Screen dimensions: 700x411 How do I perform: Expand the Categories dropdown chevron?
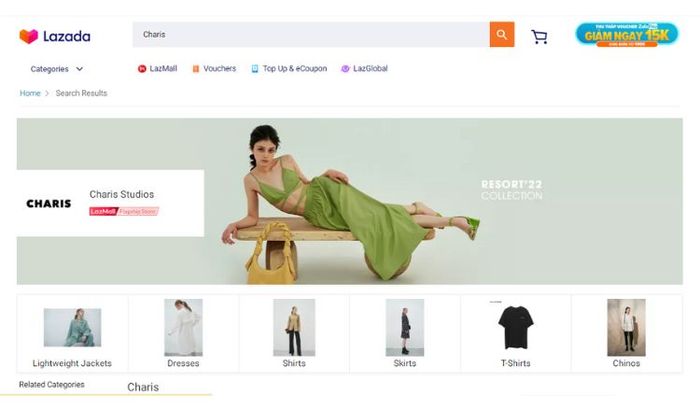coord(79,69)
